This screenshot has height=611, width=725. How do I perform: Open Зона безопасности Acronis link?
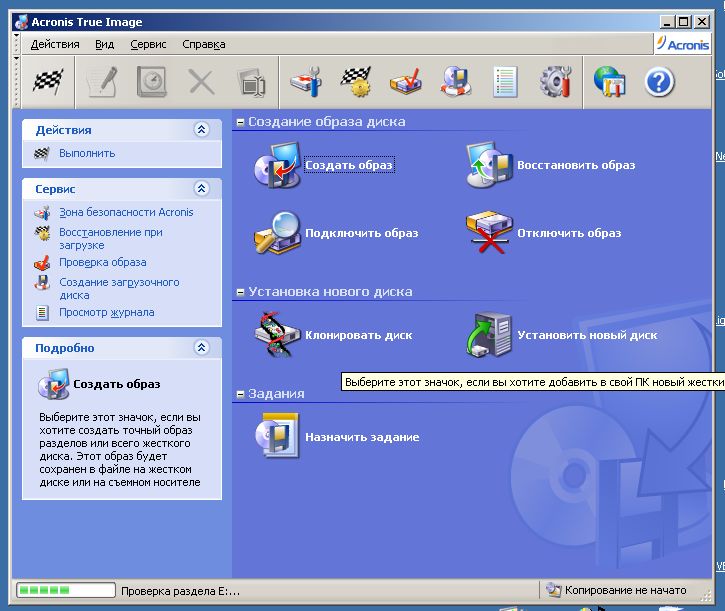point(126,212)
